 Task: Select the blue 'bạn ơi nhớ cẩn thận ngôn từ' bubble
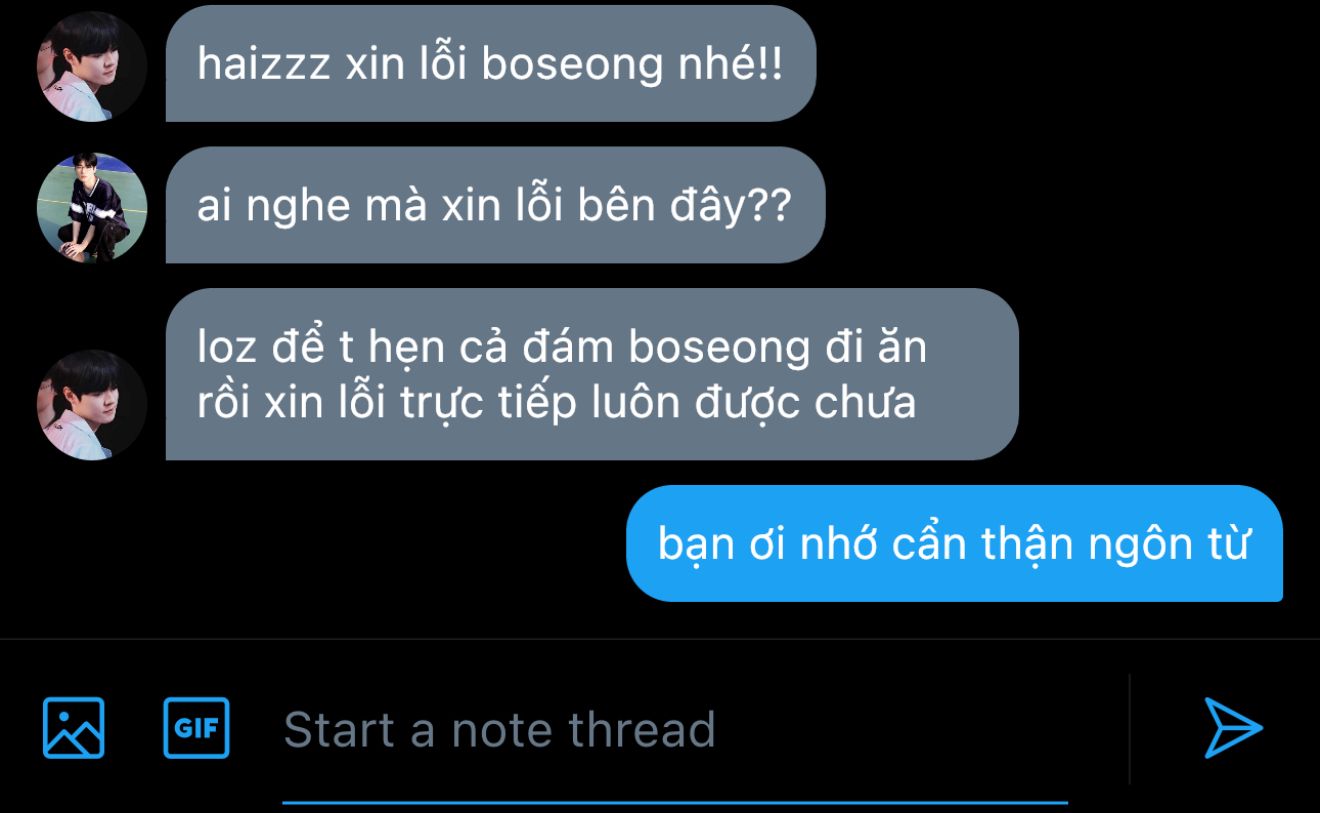(954, 543)
